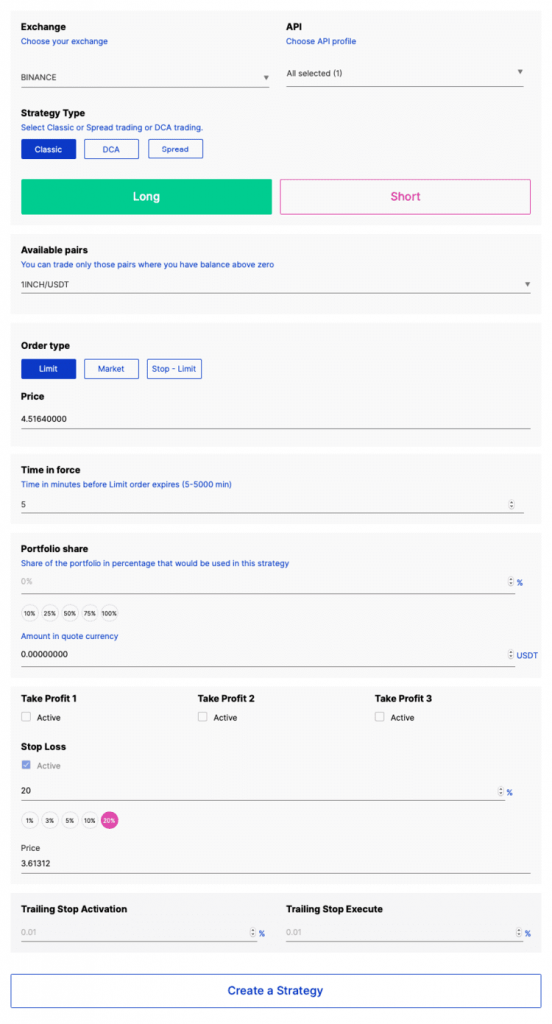The height and width of the screenshot is (1024, 552).
Task: Select the Spread strategy type
Action: tap(175, 149)
